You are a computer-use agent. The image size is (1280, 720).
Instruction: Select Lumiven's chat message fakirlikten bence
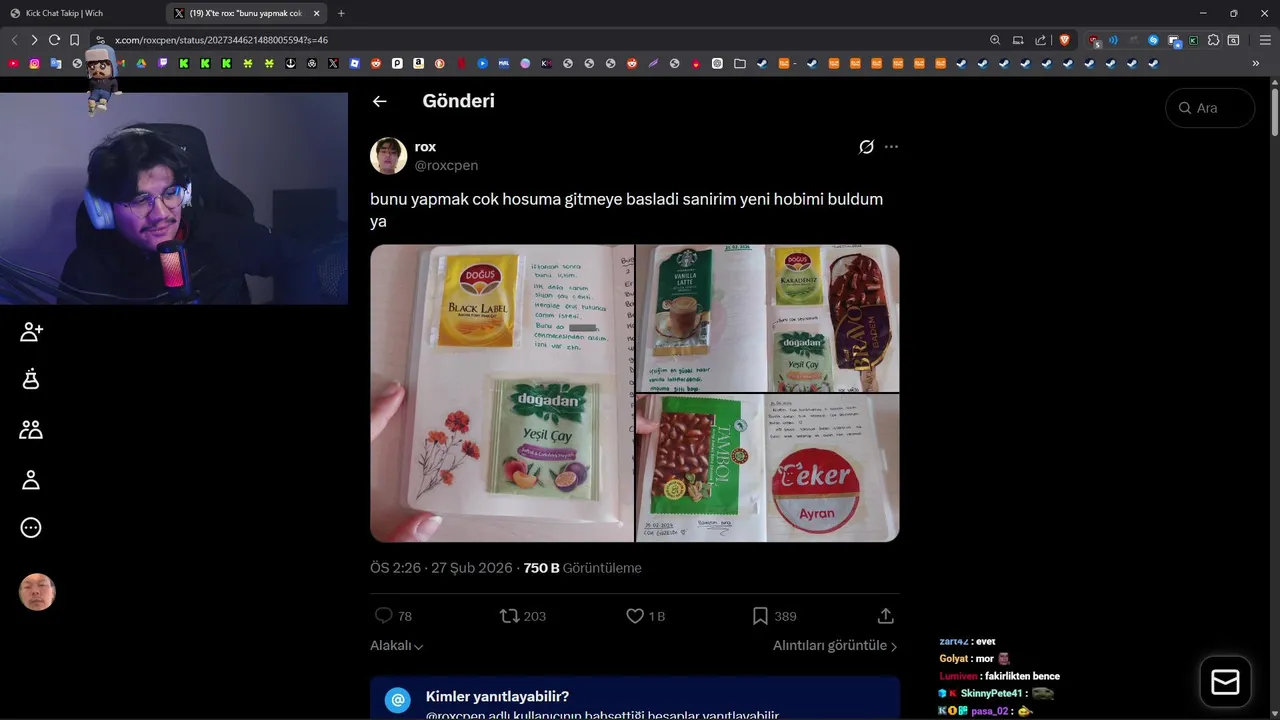(1022, 676)
